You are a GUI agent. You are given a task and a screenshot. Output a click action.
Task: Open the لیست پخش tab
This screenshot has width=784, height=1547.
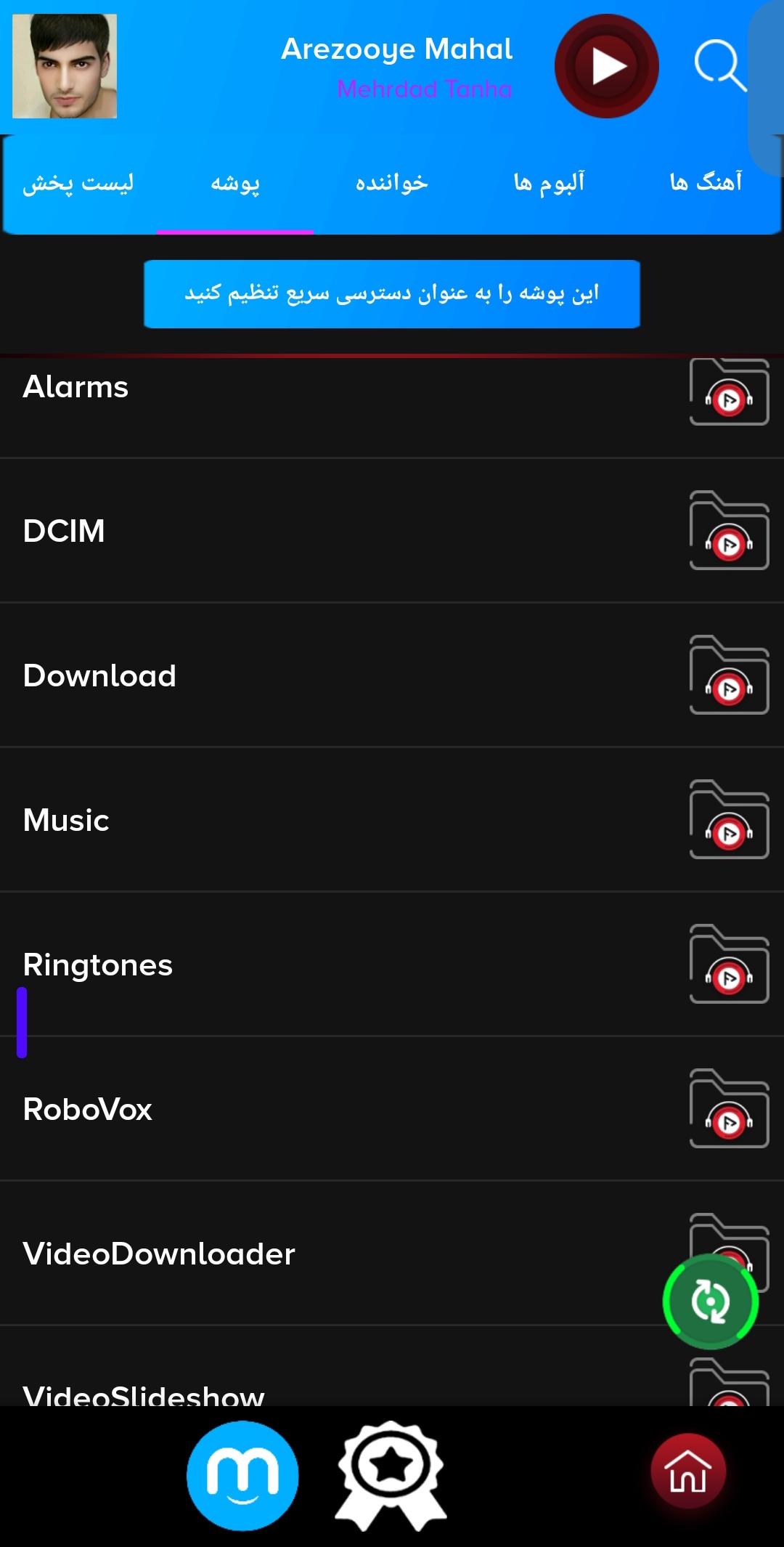point(78,182)
